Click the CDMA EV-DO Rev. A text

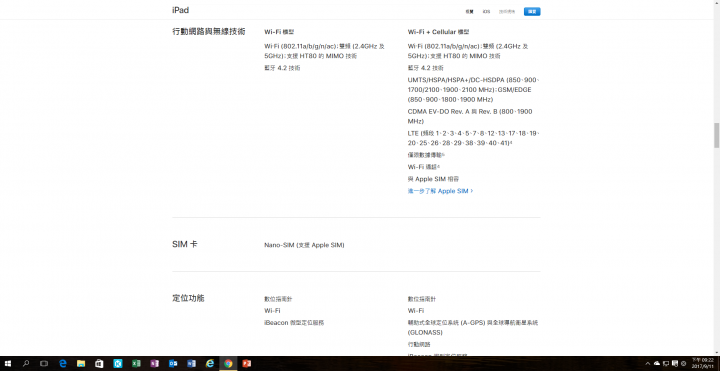[470, 116]
